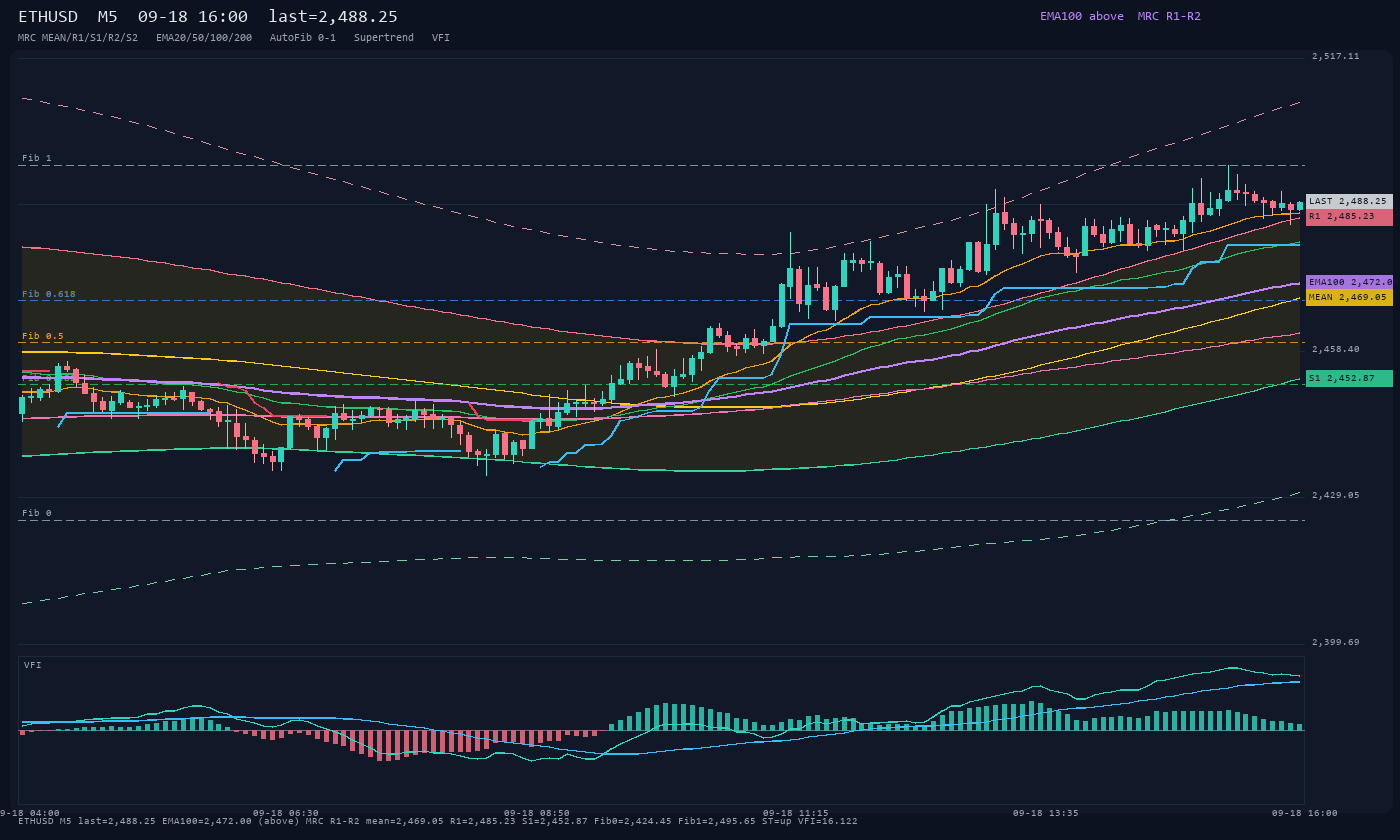Click the VFI panel title

pyautogui.click(x=33, y=665)
